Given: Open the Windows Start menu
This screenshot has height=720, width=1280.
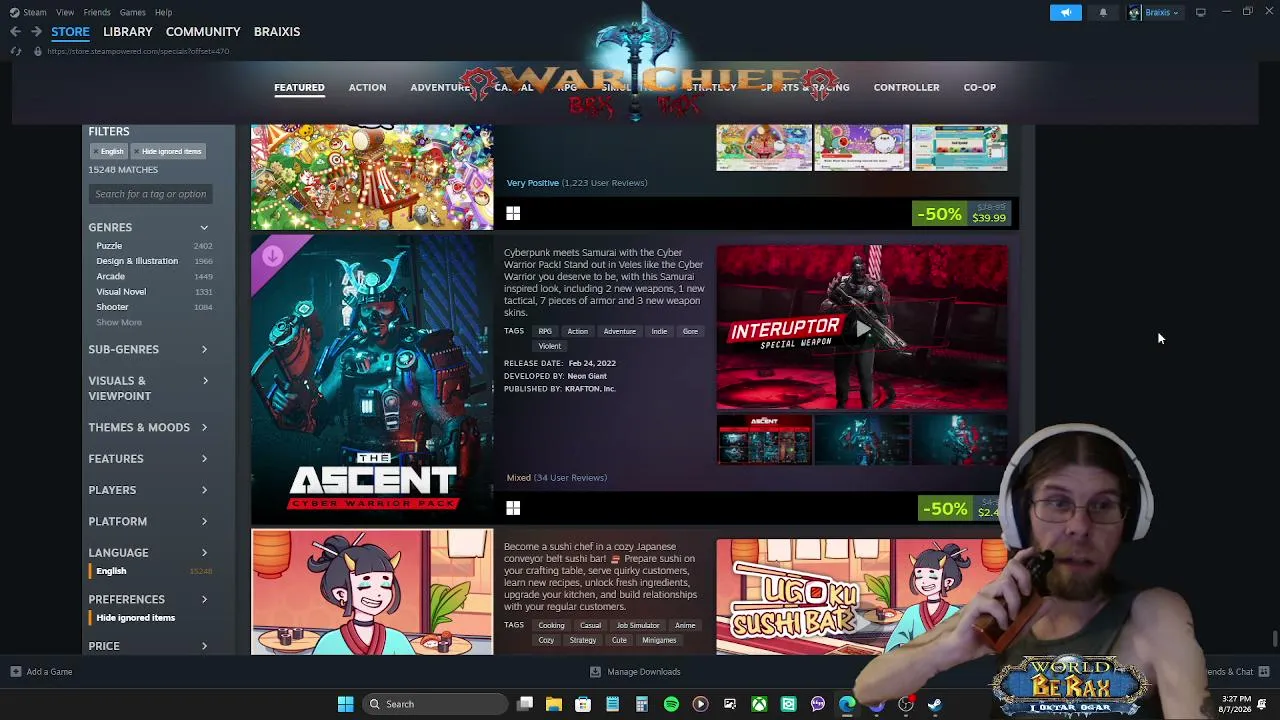Looking at the screenshot, I should pos(345,704).
